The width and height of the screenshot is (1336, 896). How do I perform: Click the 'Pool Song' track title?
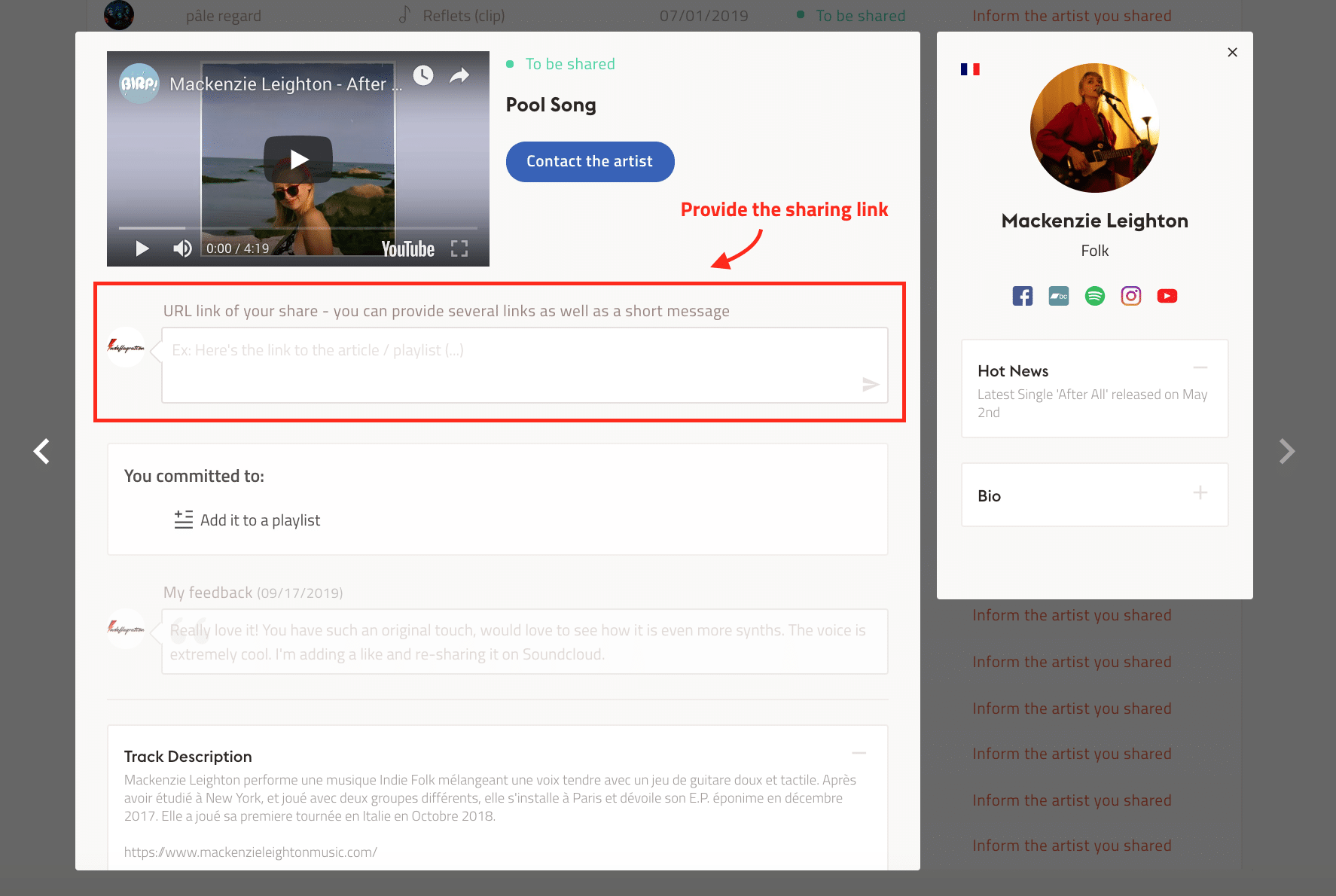click(x=551, y=105)
